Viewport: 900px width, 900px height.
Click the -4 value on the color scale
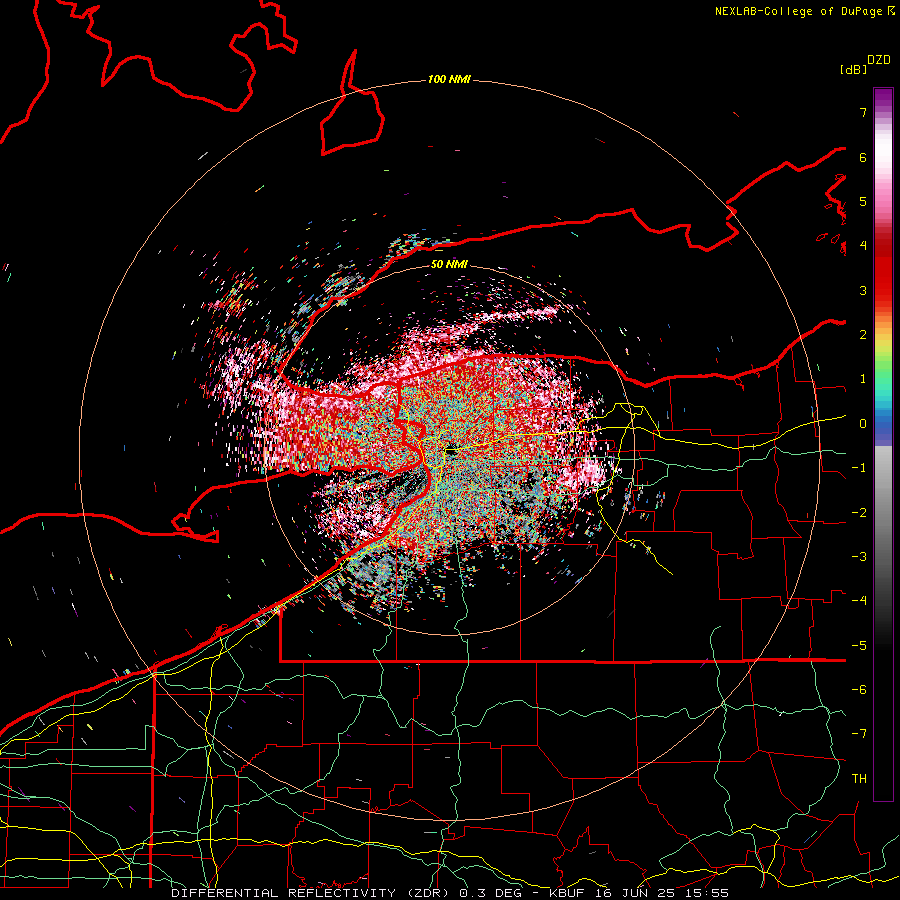pyautogui.click(x=859, y=601)
